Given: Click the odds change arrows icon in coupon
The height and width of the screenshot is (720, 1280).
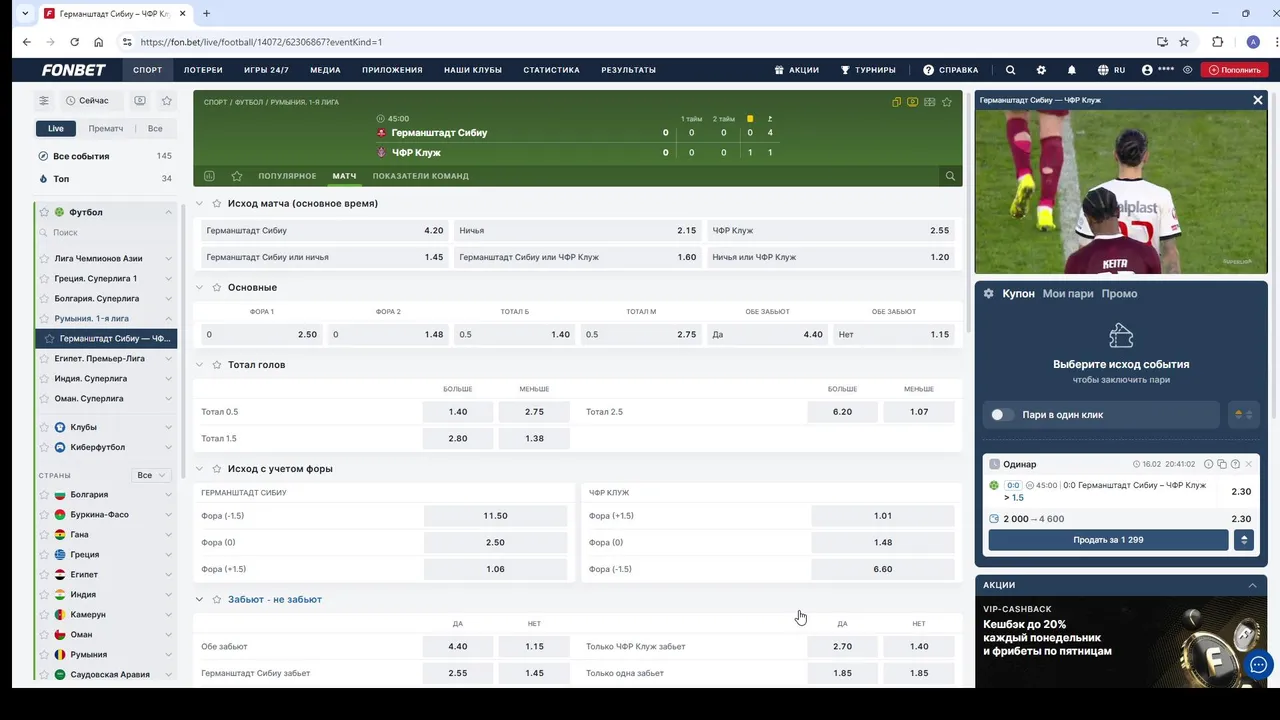Looking at the screenshot, I should click(1244, 415).
